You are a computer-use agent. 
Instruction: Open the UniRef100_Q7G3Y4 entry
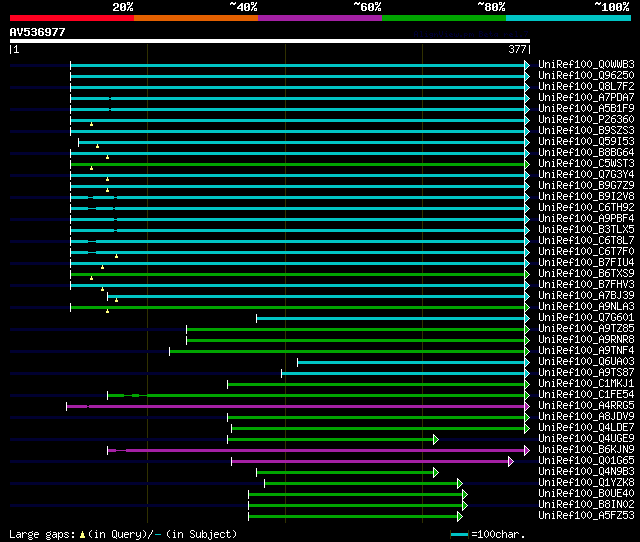point(586,175)
